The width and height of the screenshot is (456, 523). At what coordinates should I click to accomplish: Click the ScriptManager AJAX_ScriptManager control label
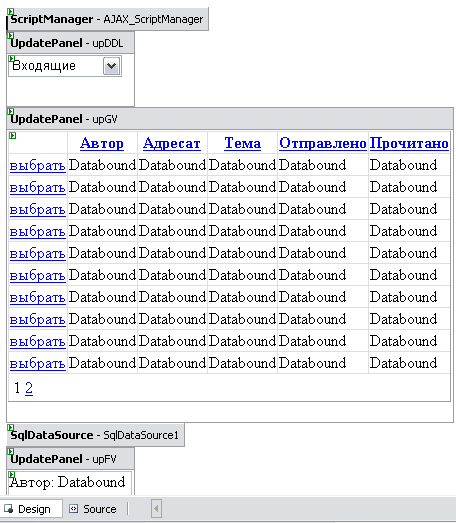(x=107, y=19)
